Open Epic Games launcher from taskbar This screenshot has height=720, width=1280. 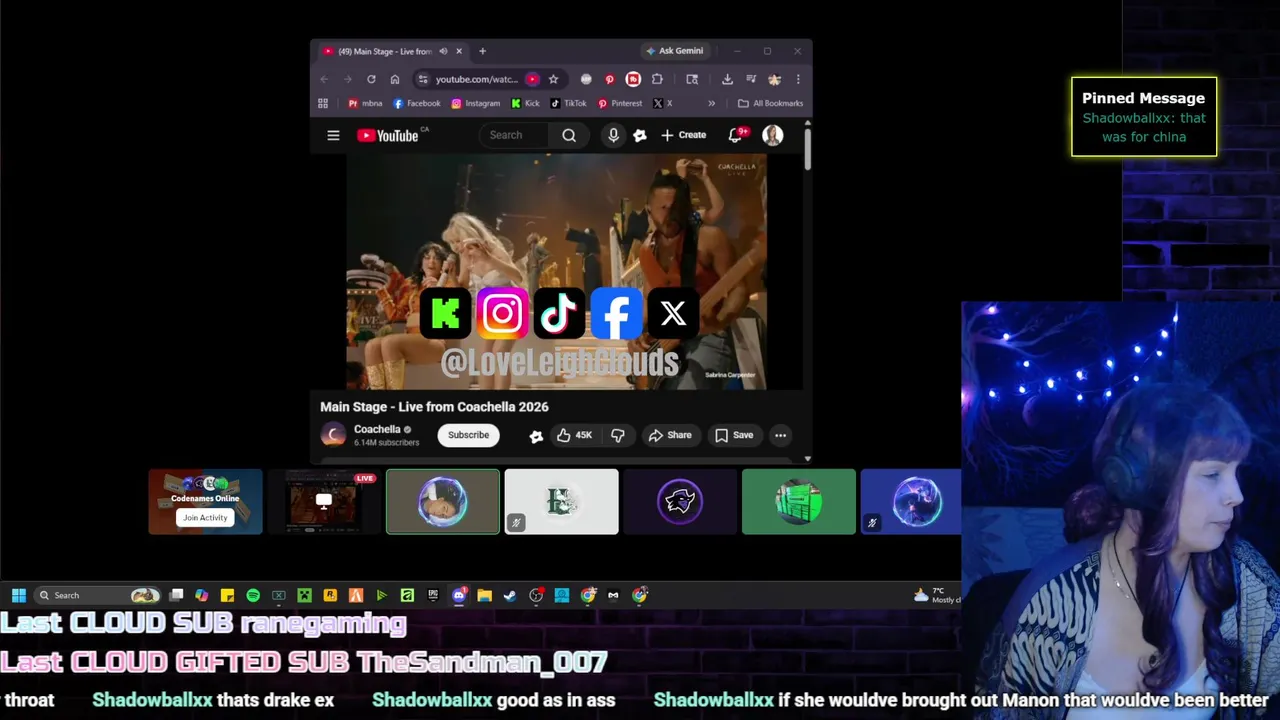click(433, 595)
